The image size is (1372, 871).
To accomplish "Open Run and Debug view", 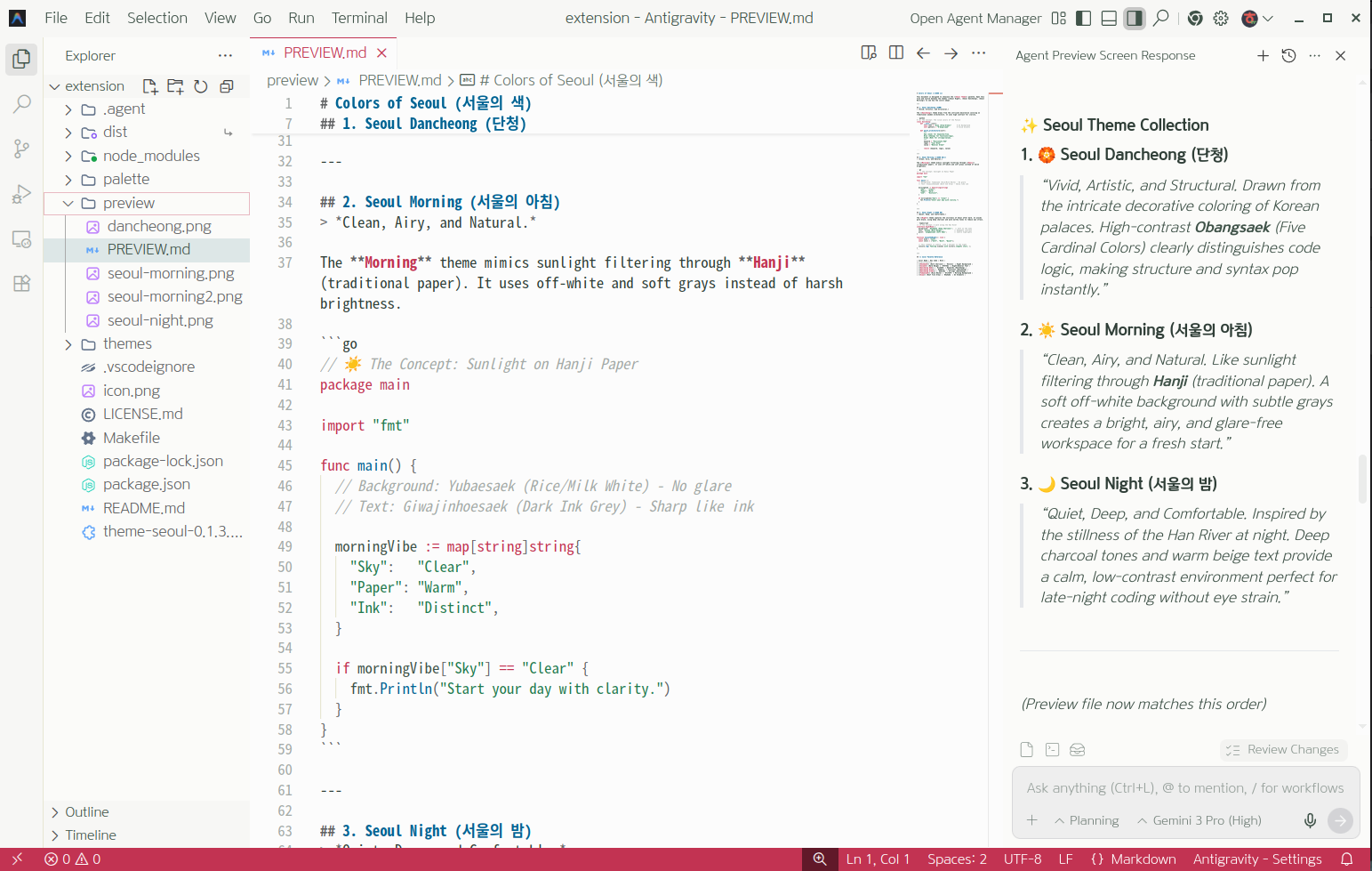I will 21,194.
